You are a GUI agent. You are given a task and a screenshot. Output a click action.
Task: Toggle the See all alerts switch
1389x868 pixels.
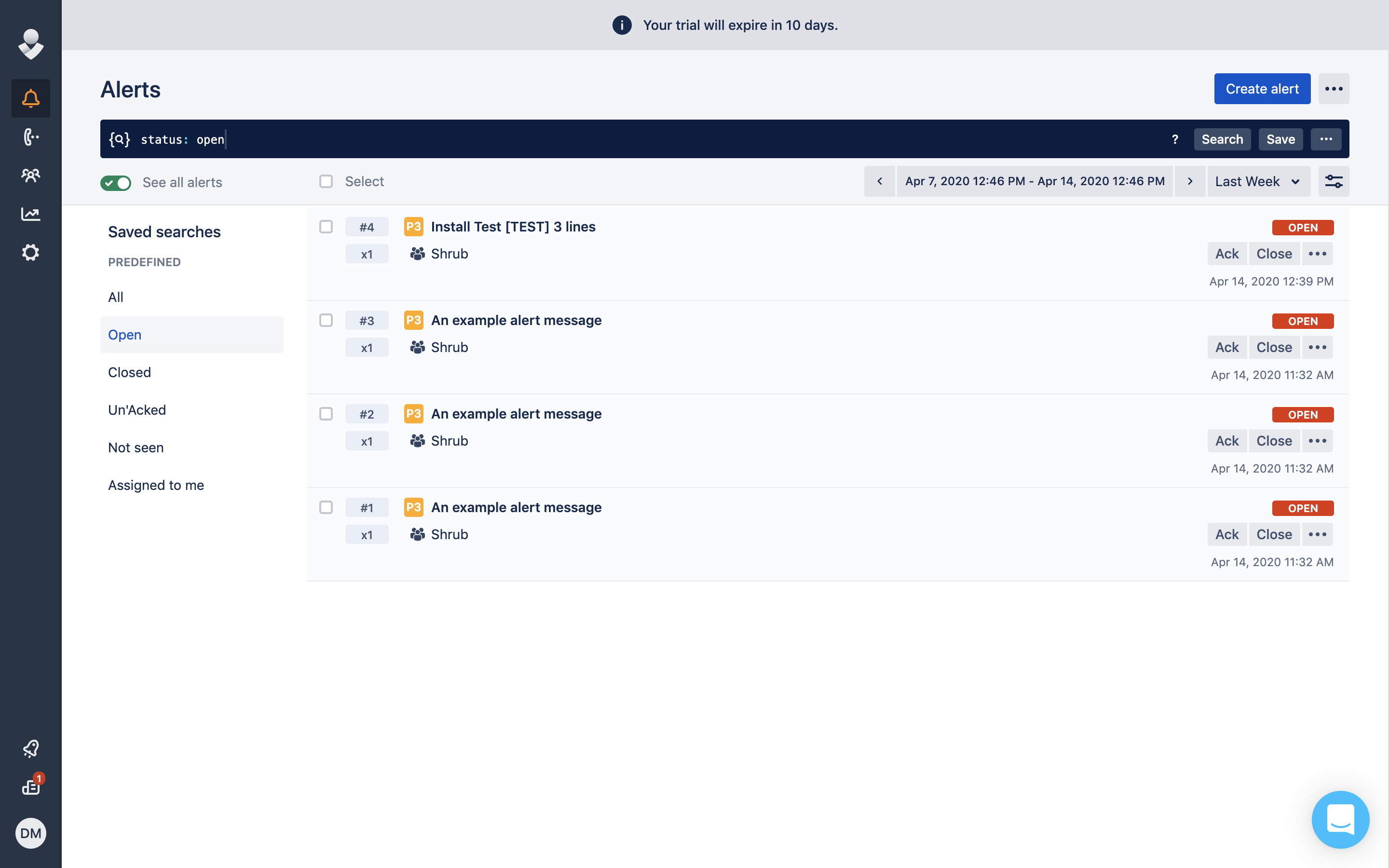[x=116, y=183]
